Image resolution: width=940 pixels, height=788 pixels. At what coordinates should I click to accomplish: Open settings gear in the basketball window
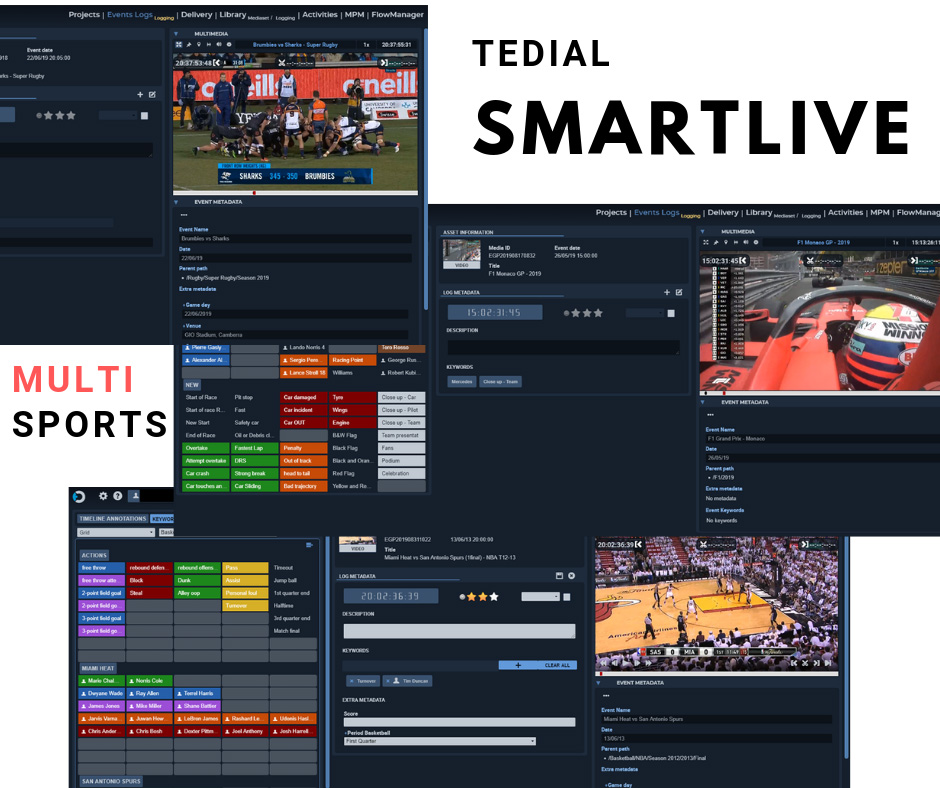tap(103, 496)
